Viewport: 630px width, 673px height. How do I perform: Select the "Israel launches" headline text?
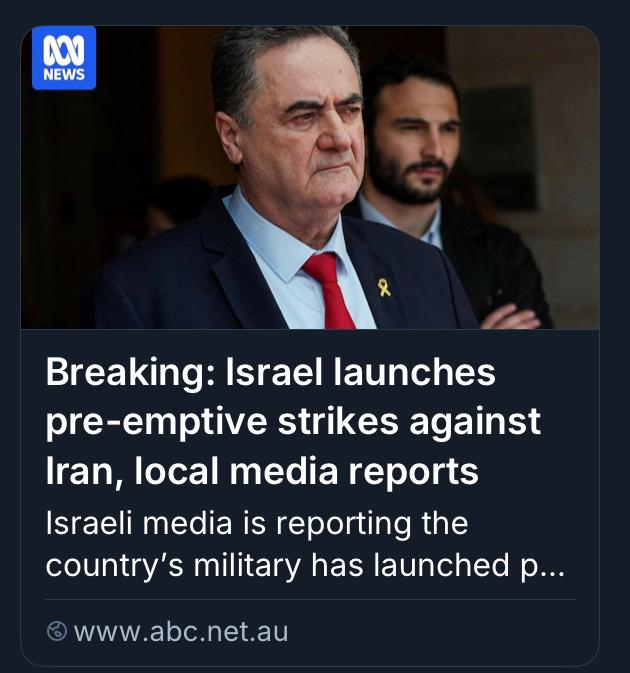(x=361, y=373)
